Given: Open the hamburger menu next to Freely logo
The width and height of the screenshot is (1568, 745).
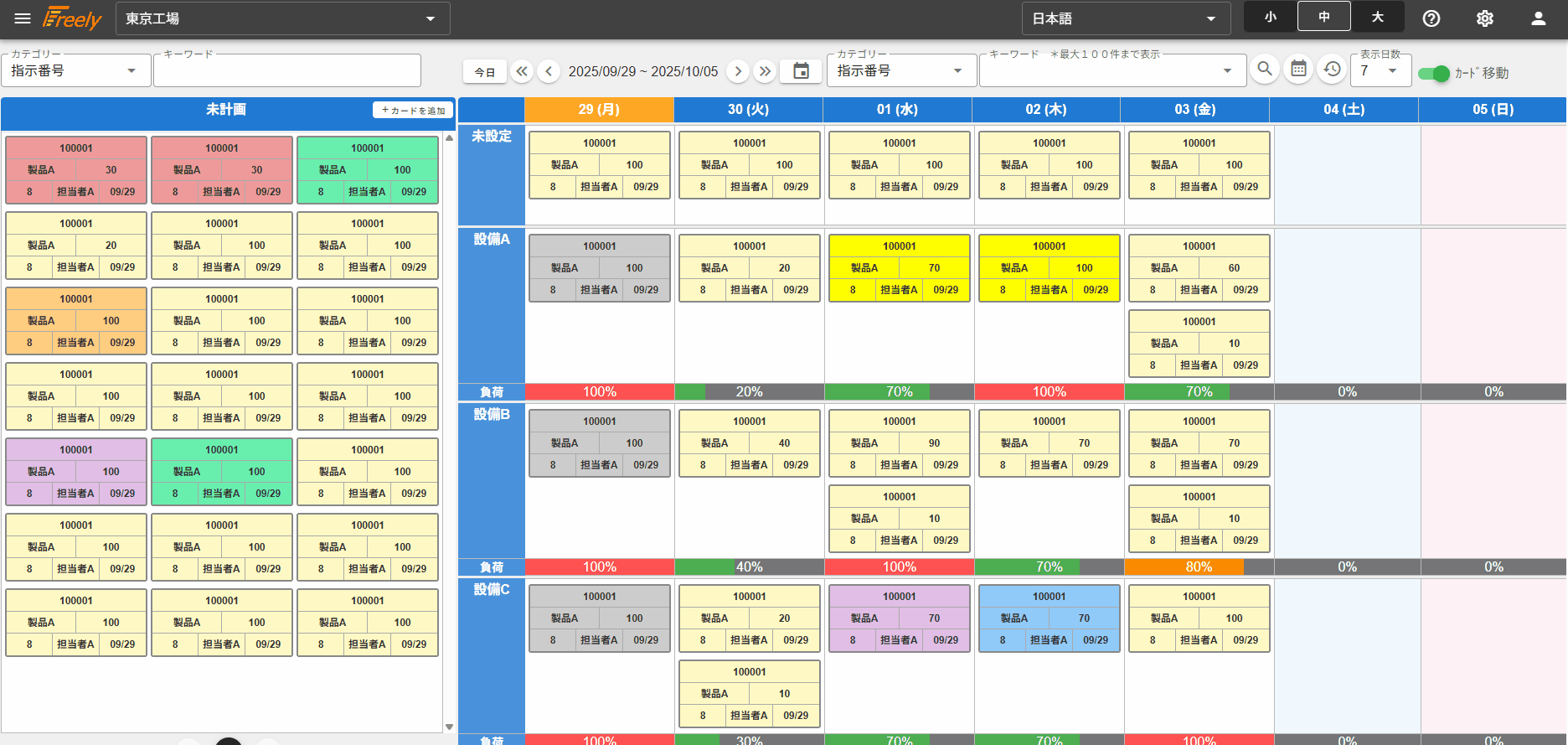Looking at the screenshot, I should (23, 18).
